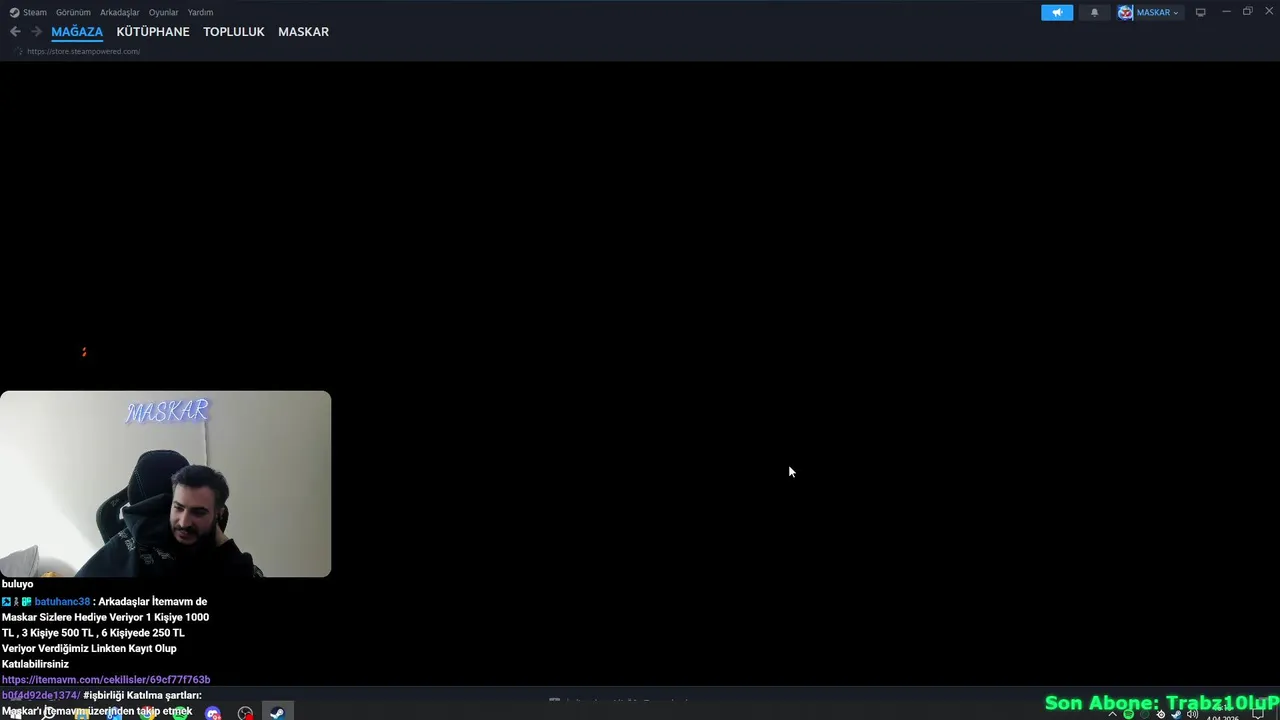Open the Yardım menu

click(x=200, y=12)
